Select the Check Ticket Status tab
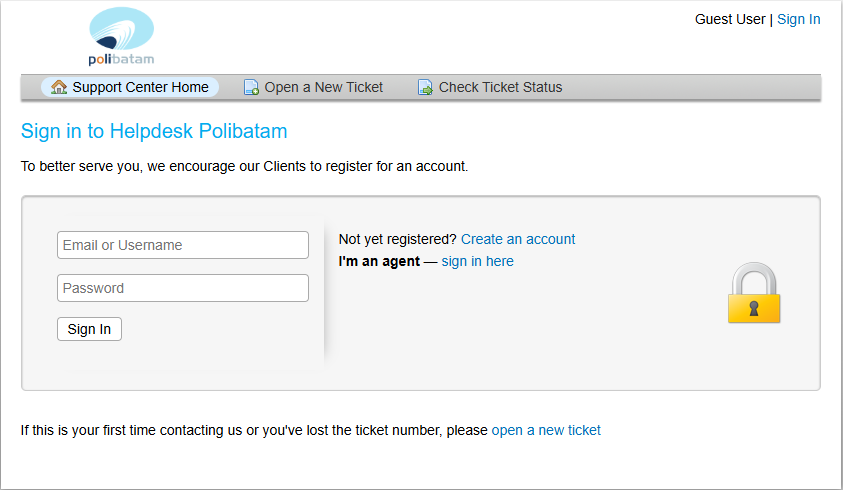Viewport: 843px width, 490px height. 500,87
